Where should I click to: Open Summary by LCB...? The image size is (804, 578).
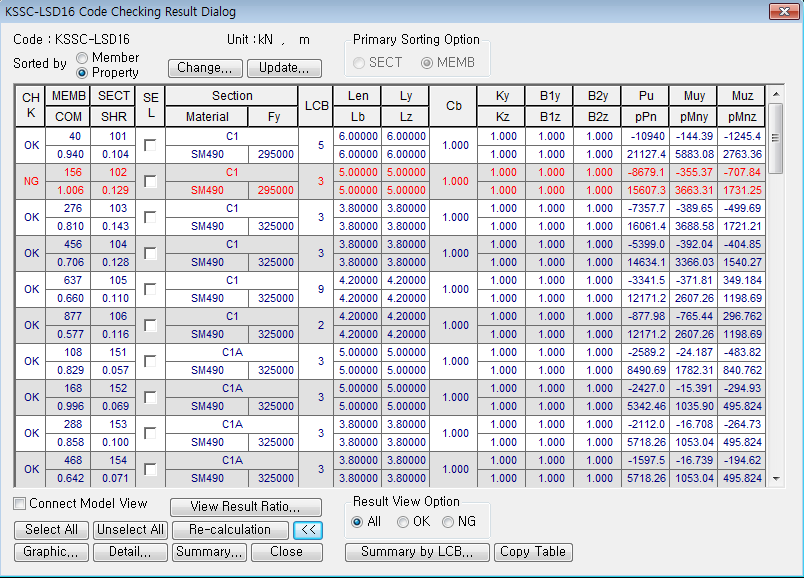pos(417,552)
